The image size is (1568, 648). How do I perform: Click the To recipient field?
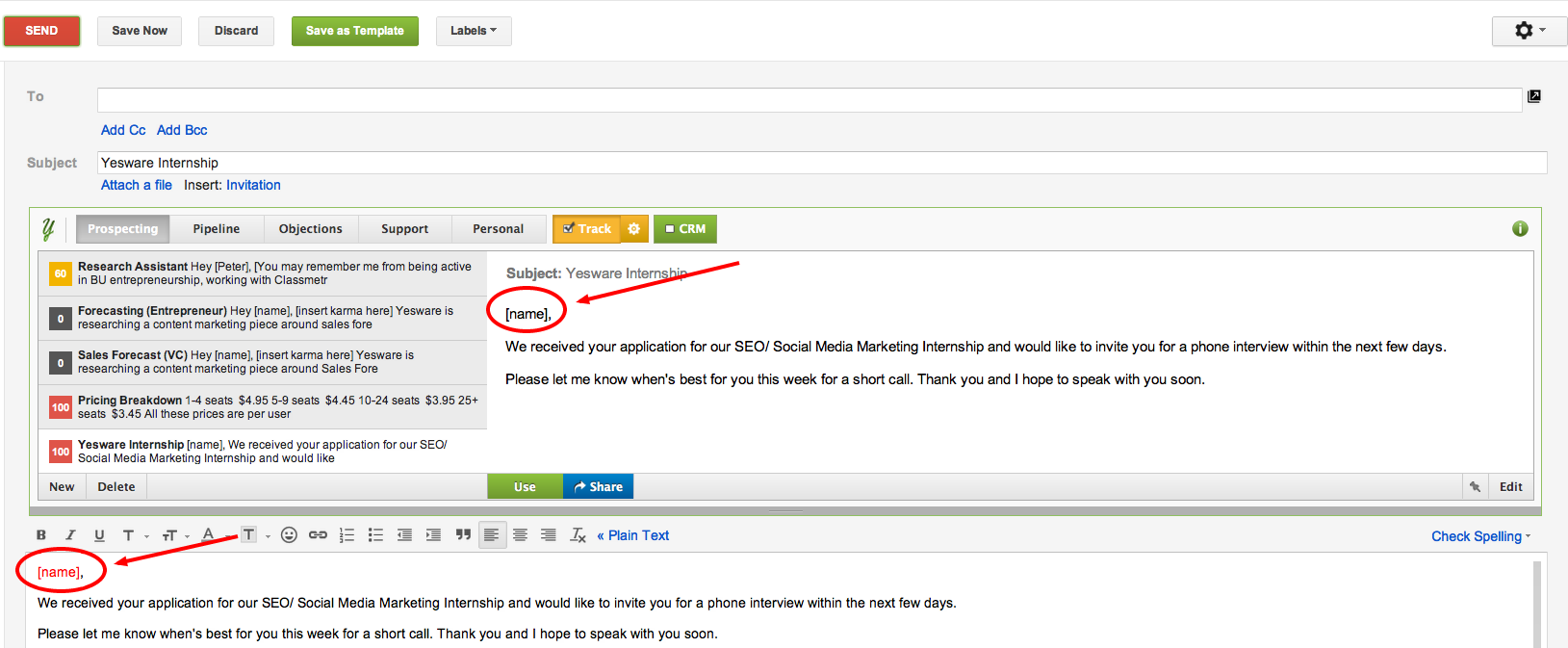click(x=810, y=100)
